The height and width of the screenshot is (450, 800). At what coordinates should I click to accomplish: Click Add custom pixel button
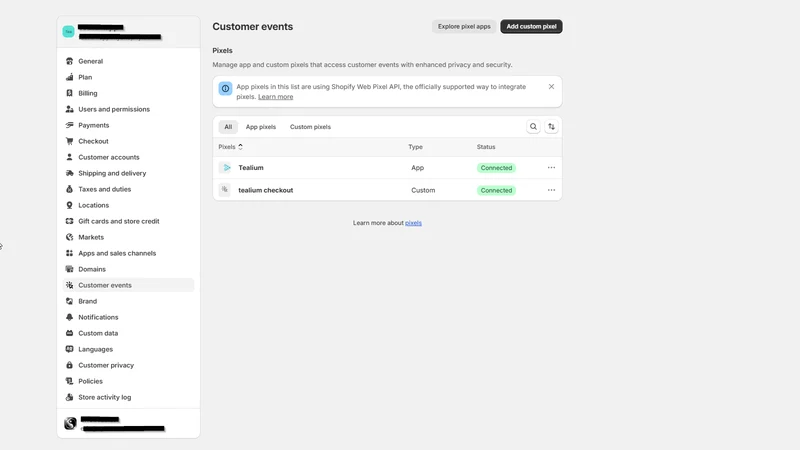tap(531, 27)
